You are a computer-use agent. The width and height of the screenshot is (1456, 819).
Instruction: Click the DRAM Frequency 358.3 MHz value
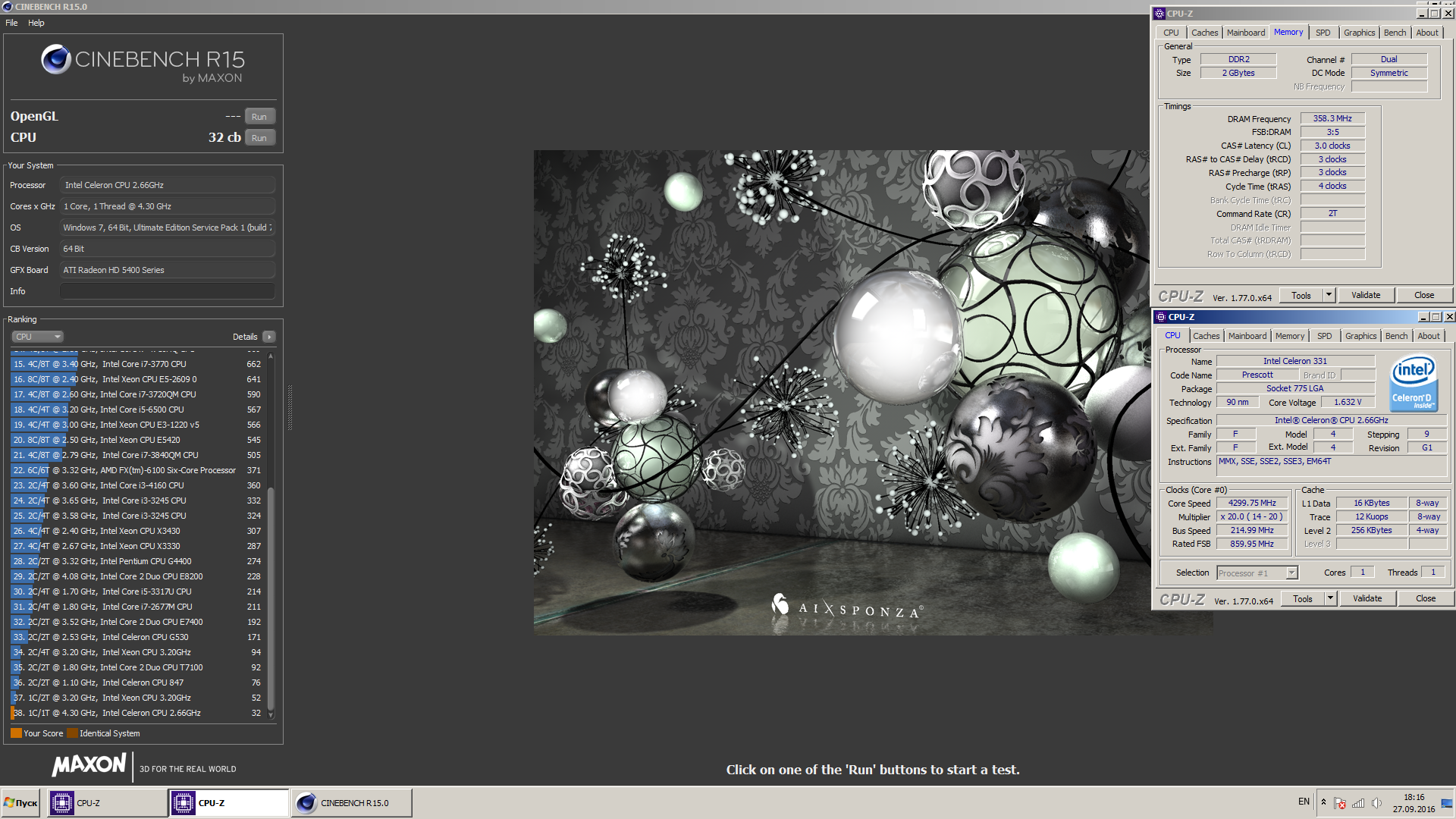click(1332, 118)
